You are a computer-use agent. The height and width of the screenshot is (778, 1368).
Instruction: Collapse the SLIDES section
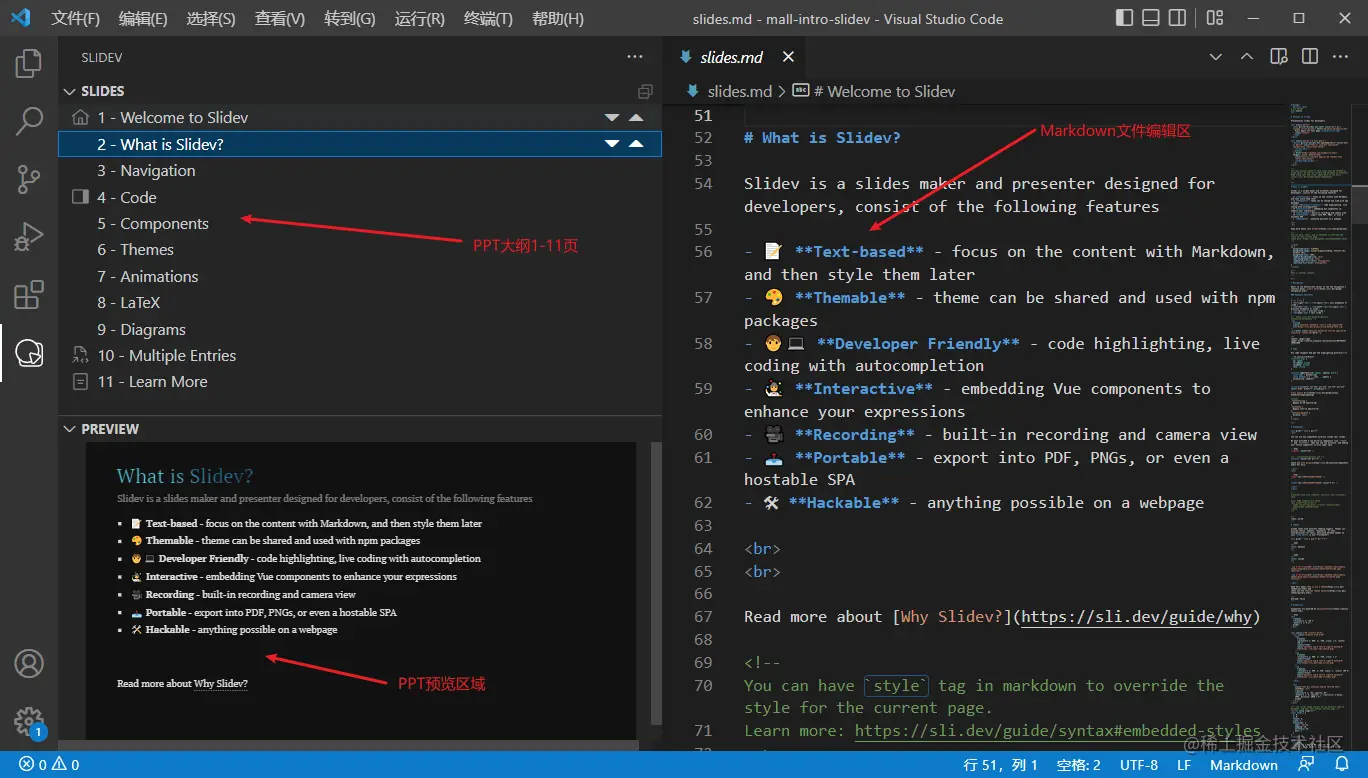tap(69, 91)
